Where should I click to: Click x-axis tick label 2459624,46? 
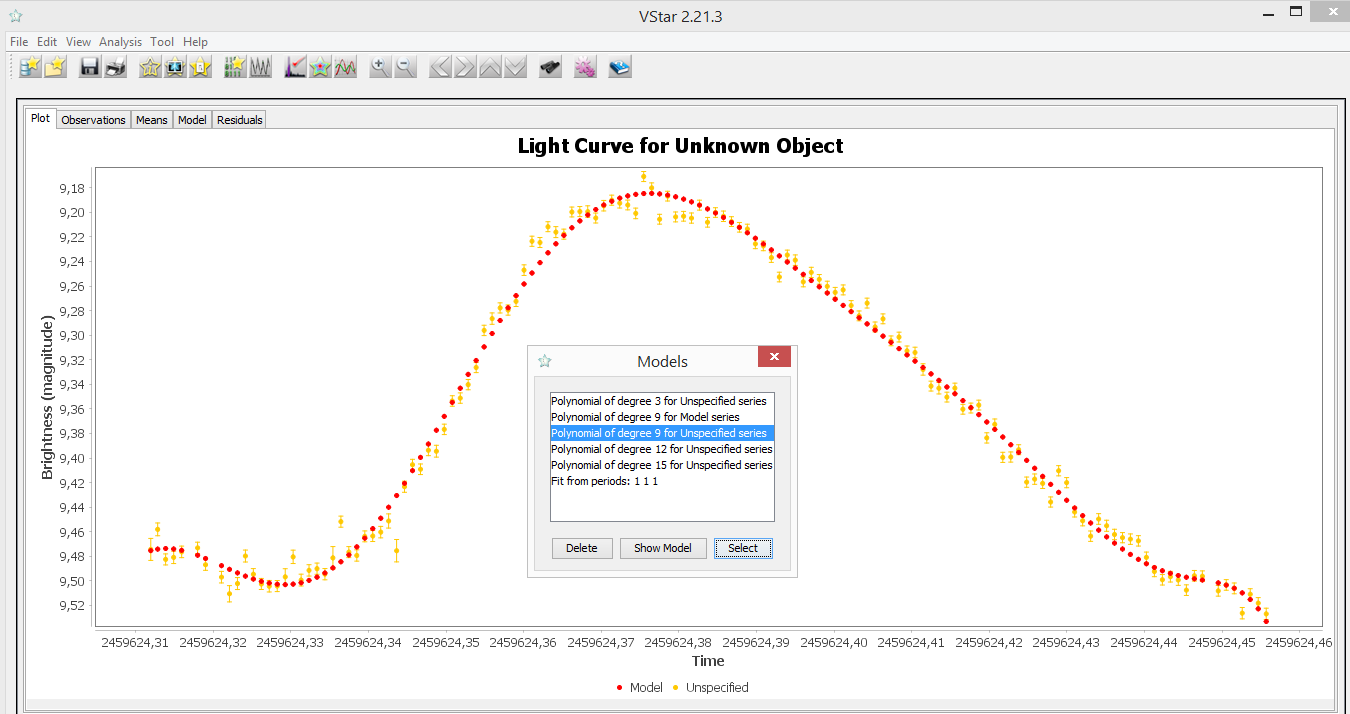[1299, 643]
